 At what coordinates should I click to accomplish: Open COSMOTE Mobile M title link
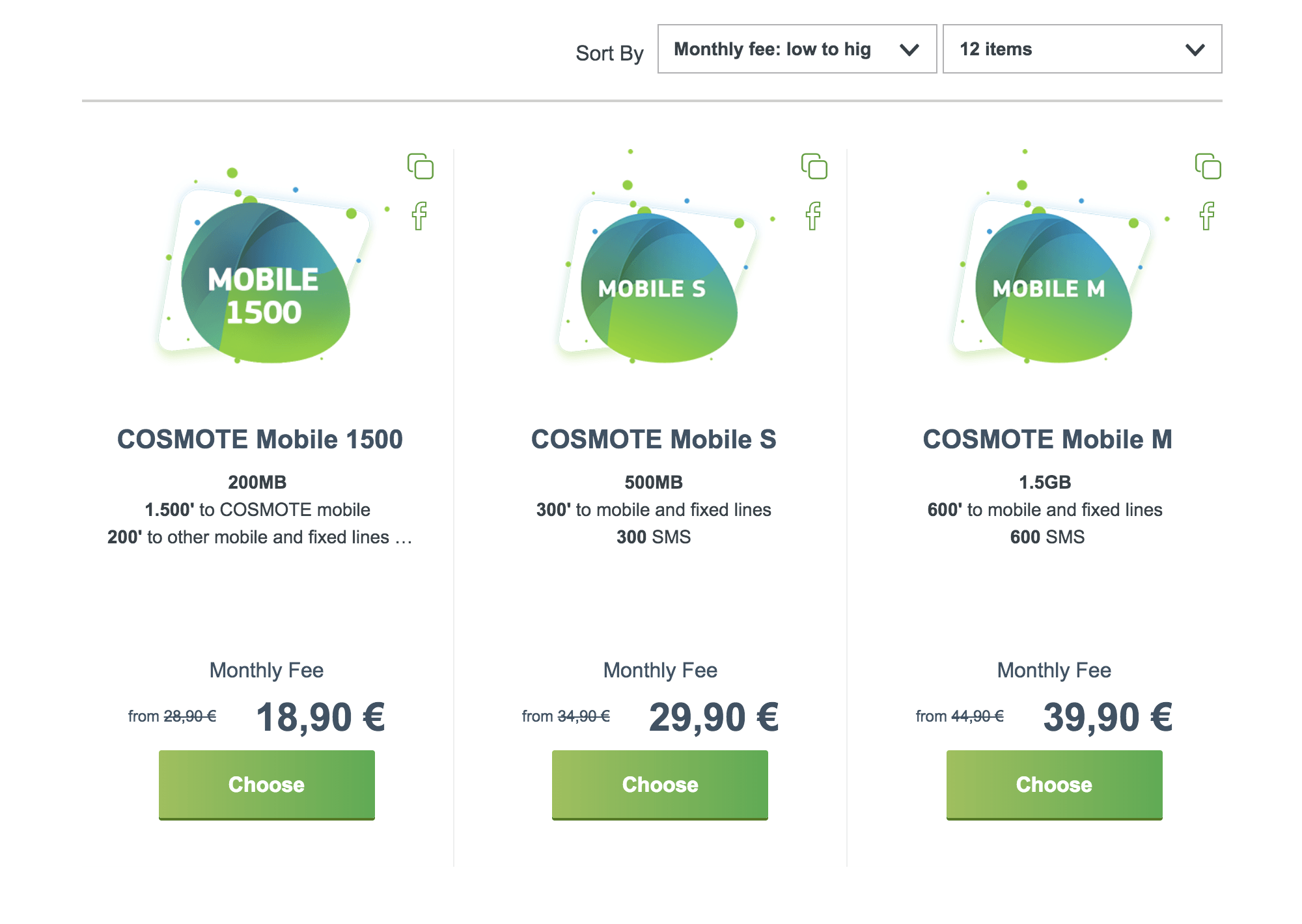click(x=1047, y=439)
